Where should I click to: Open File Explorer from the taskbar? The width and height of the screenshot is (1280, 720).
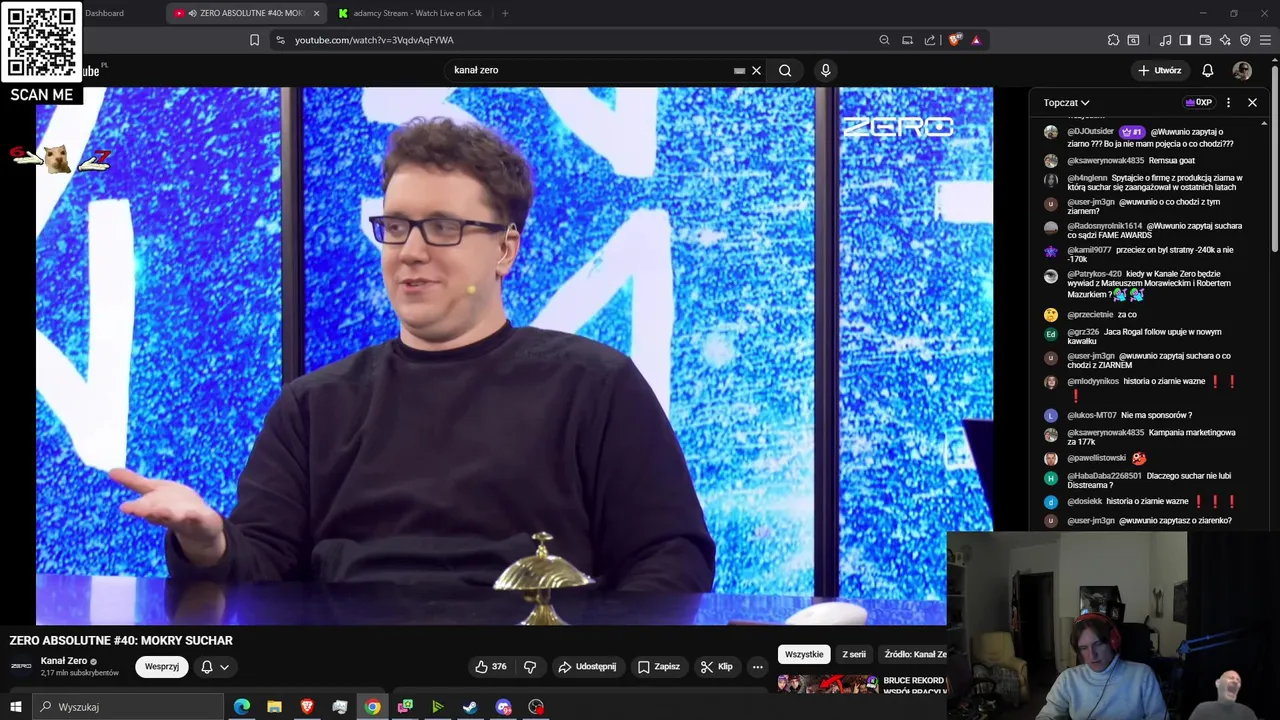click(274, 707)
